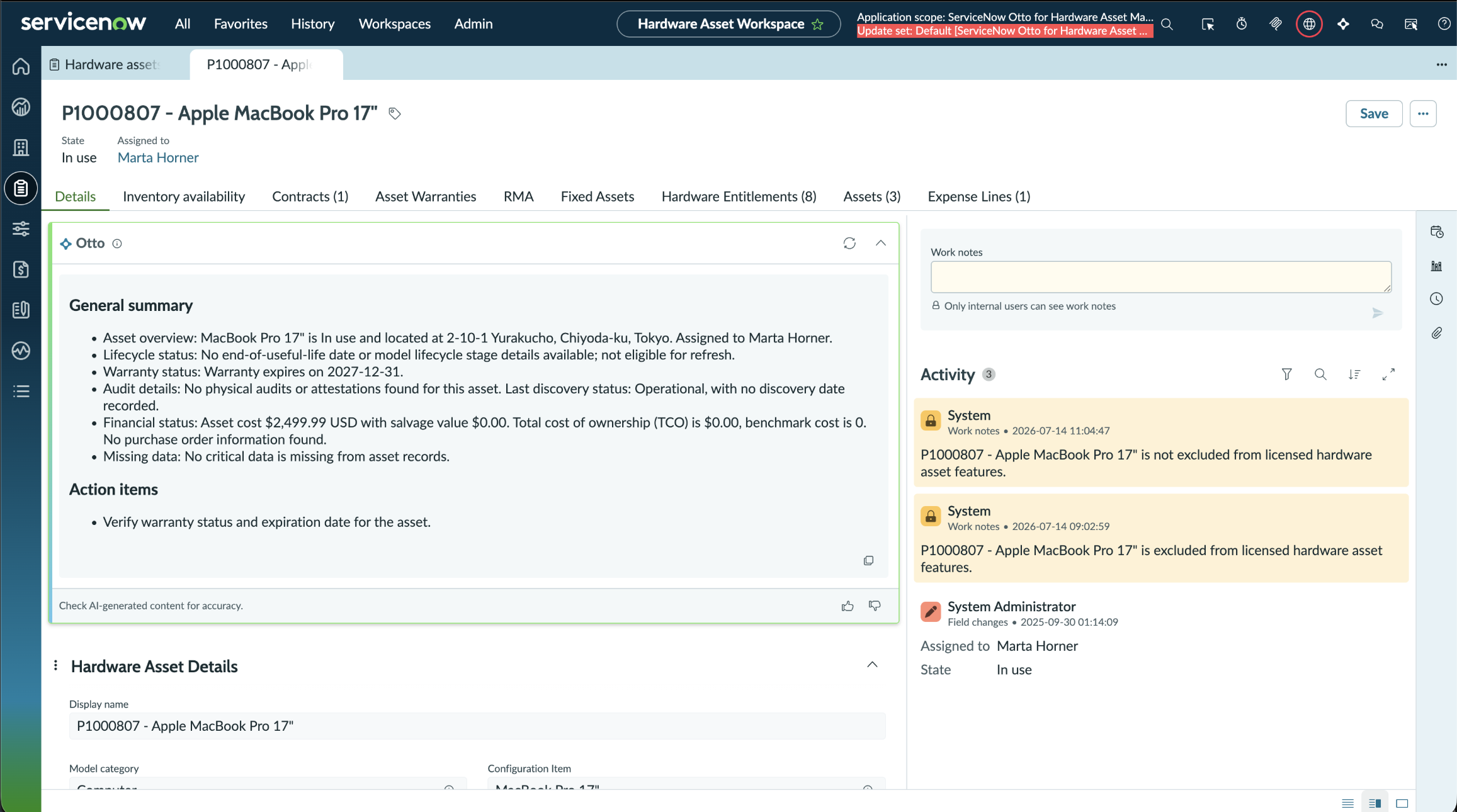Image resolution: width=1457 pixels, height=812 pixels.
Task: Click into the Work notes field
Action: [1161, 277]
